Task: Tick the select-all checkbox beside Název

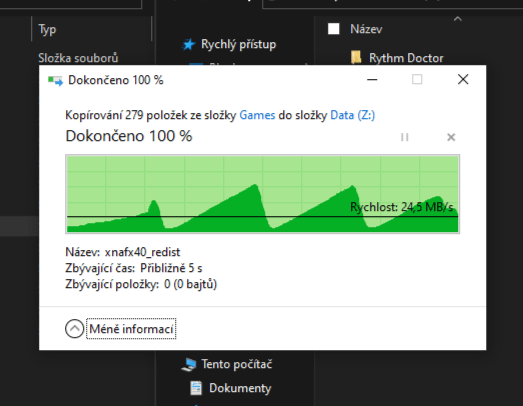Action: coord(334,29)
